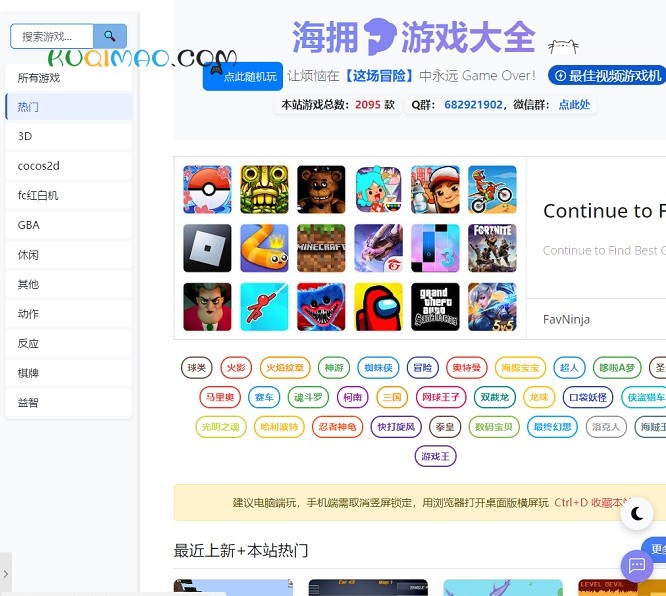
Task: Select 休闲 category
Action: pyautogui.click(x=68, y=254)
